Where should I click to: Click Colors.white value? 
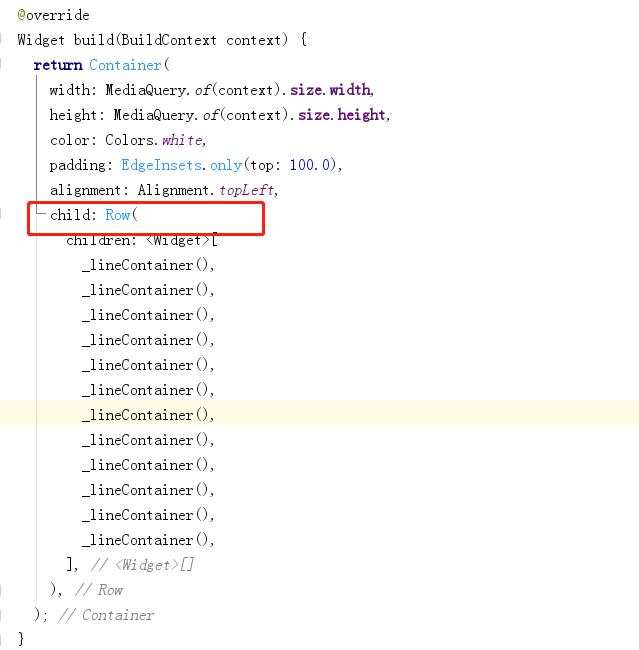[x=154, y=140]
